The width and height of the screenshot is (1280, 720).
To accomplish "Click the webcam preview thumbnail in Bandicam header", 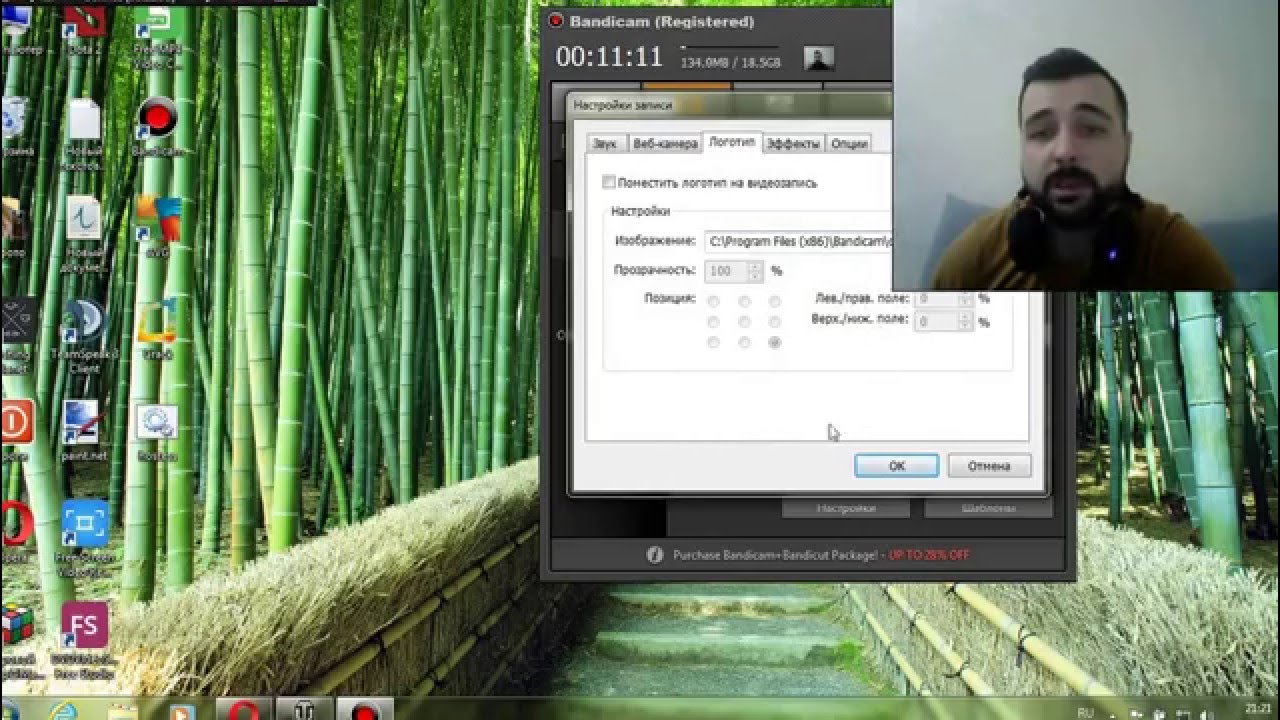I will (819, 59).
